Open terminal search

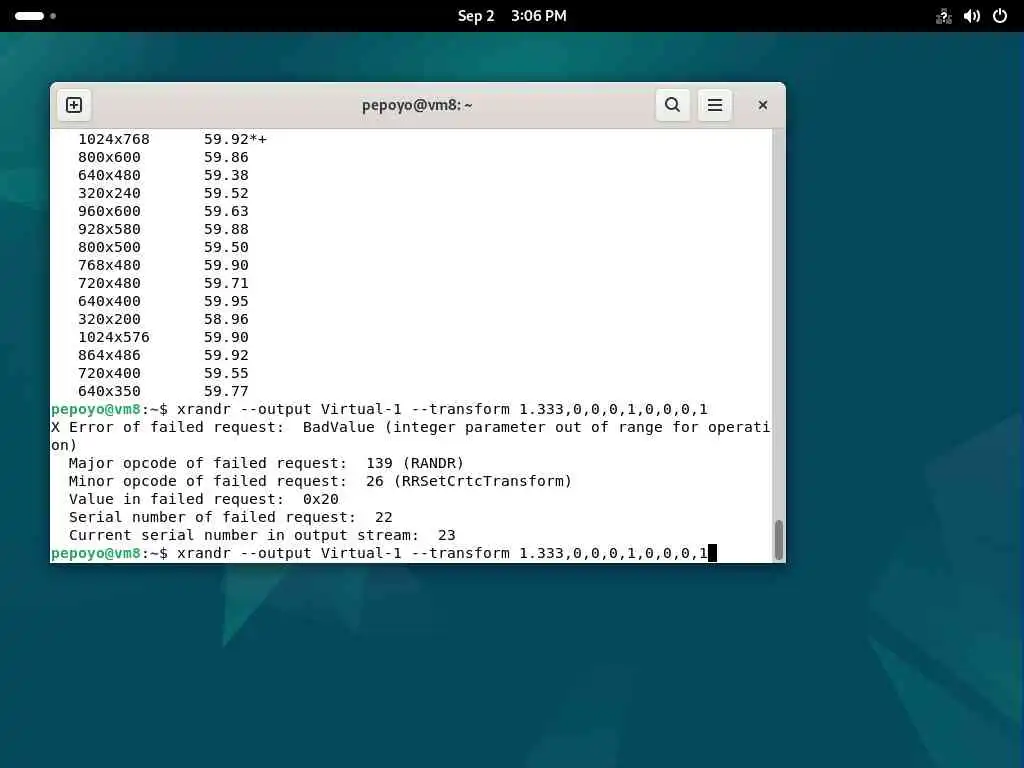tap(673, 105)
